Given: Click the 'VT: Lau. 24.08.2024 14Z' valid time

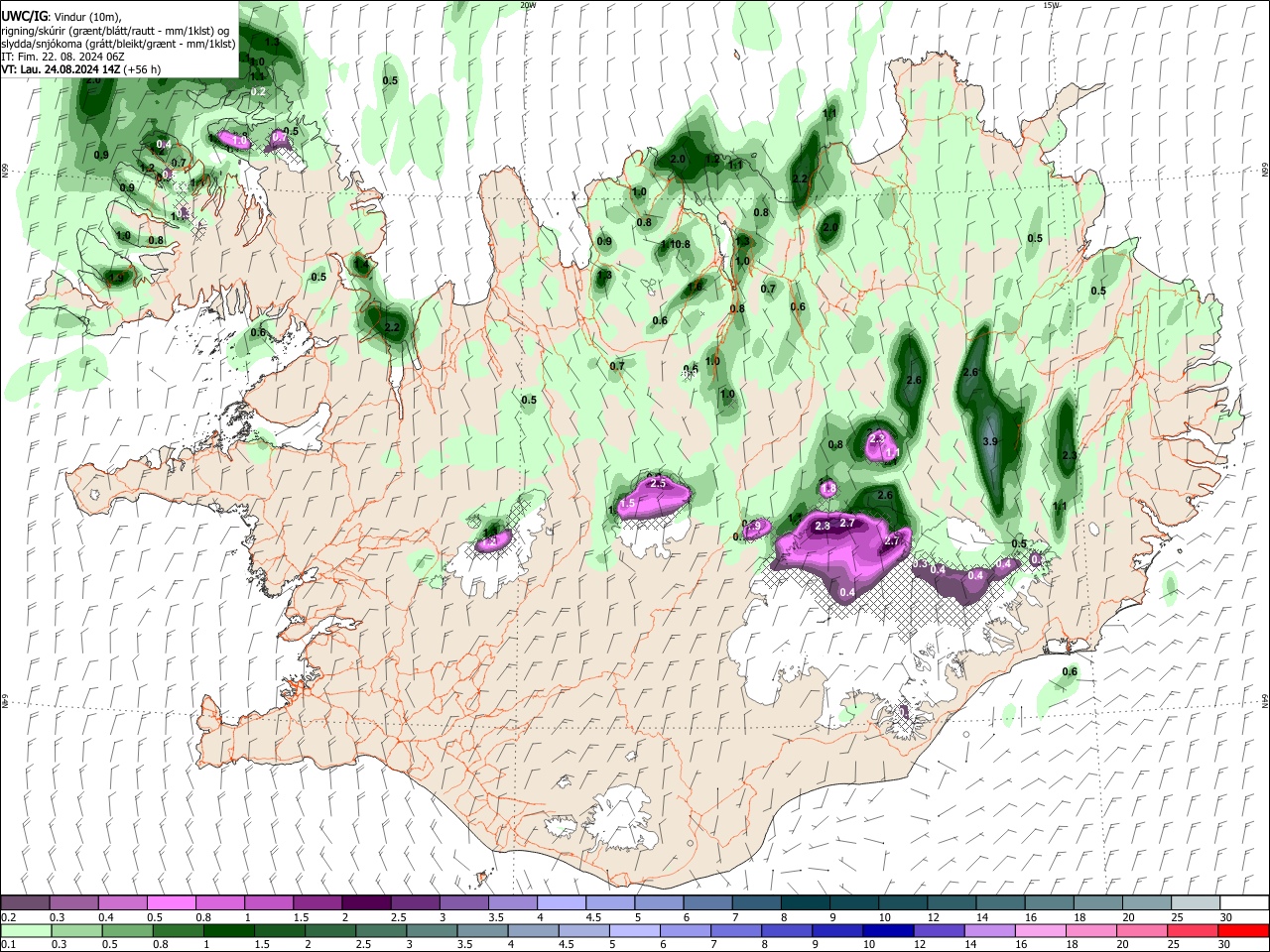Looking at the screenshot, I should click(62, 69).
